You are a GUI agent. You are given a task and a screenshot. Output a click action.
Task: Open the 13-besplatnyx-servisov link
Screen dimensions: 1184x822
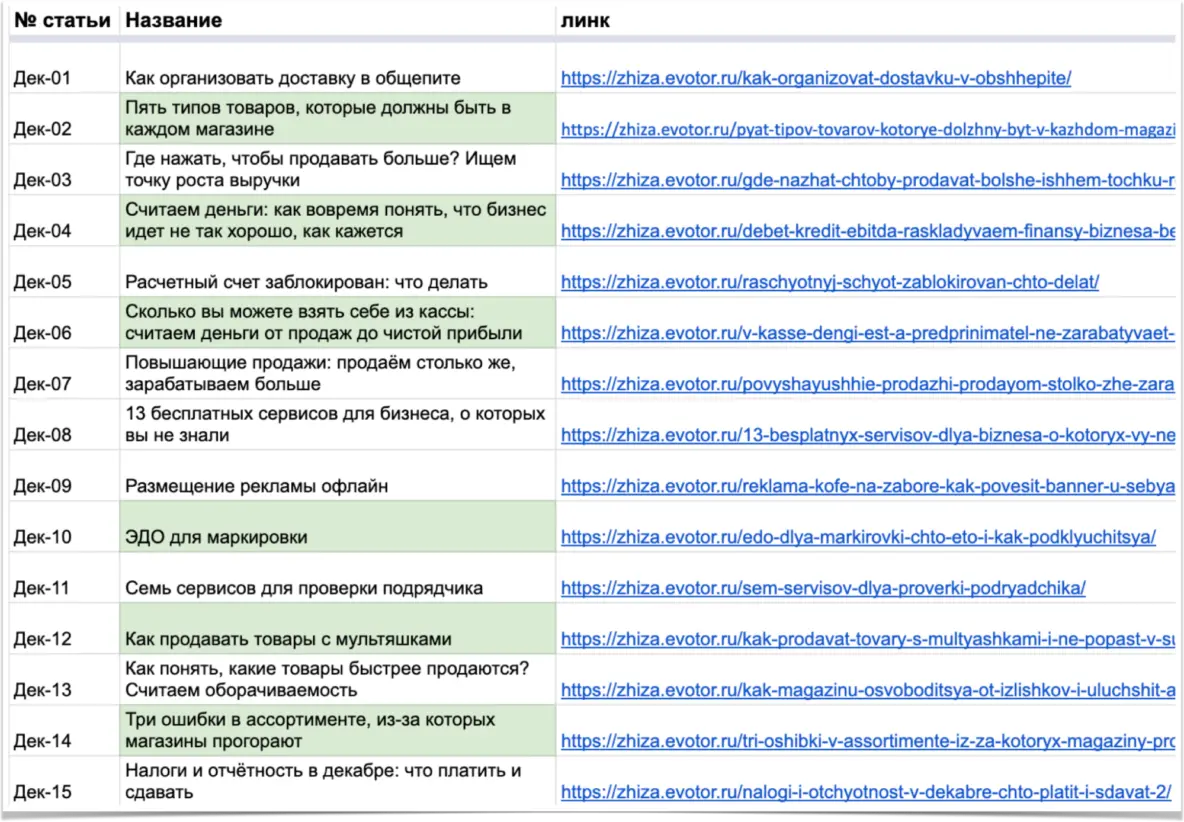coord(866,435)
